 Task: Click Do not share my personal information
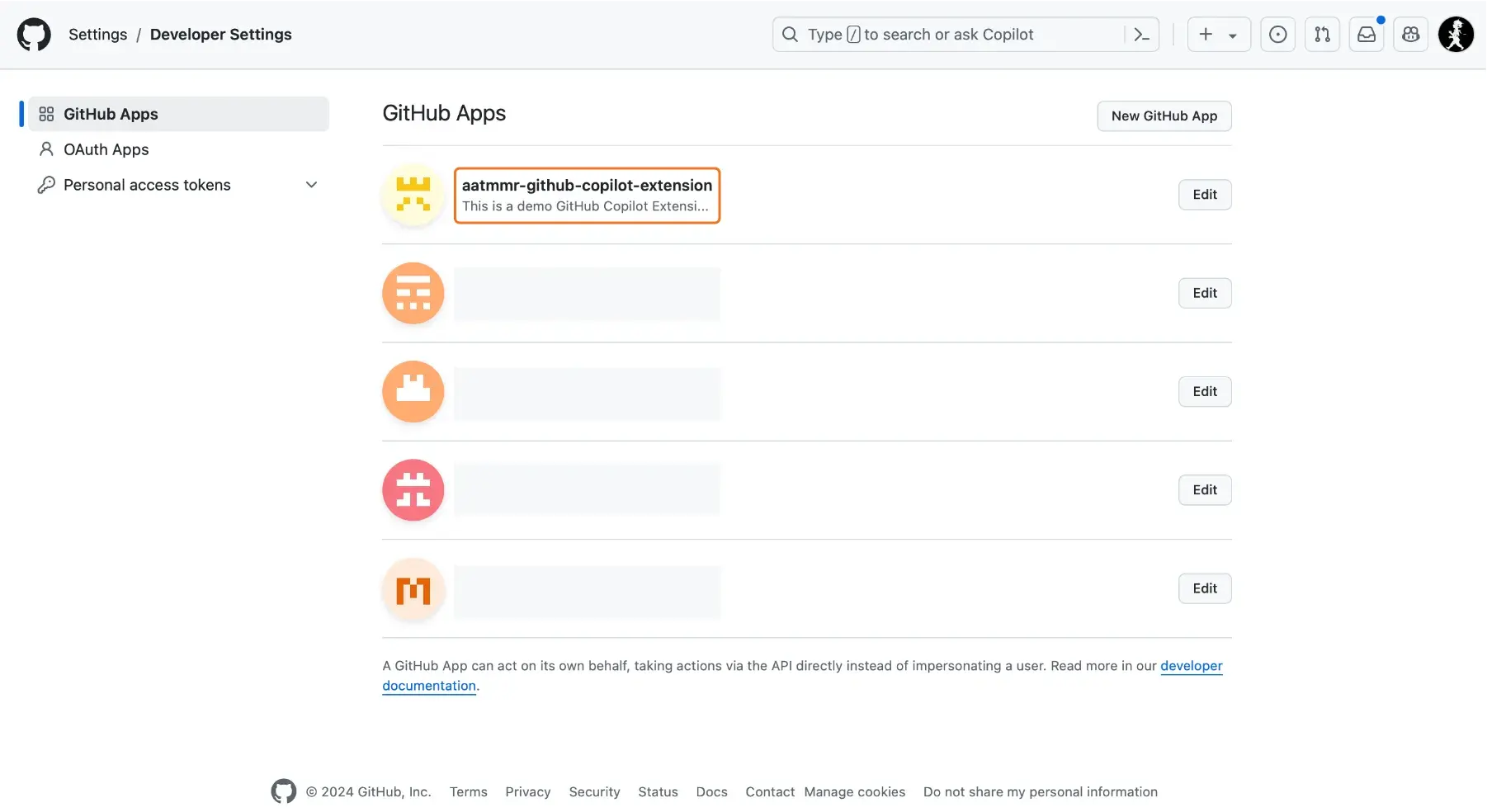pyautogui.click(x=1040, y=792)
